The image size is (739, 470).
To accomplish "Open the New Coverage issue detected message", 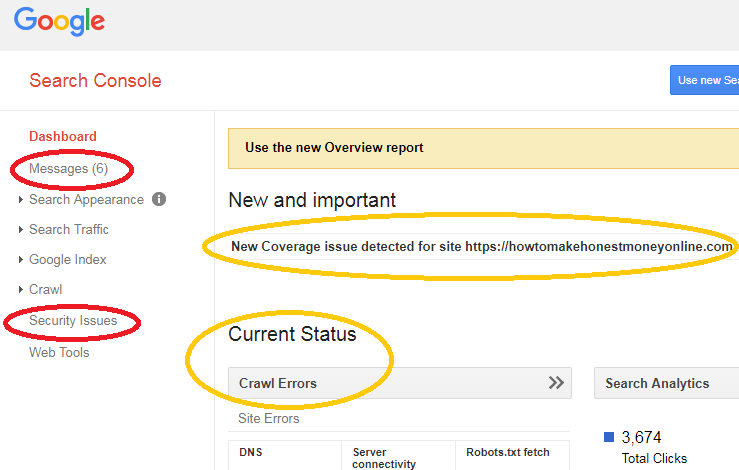I will (x=482, y=247).
